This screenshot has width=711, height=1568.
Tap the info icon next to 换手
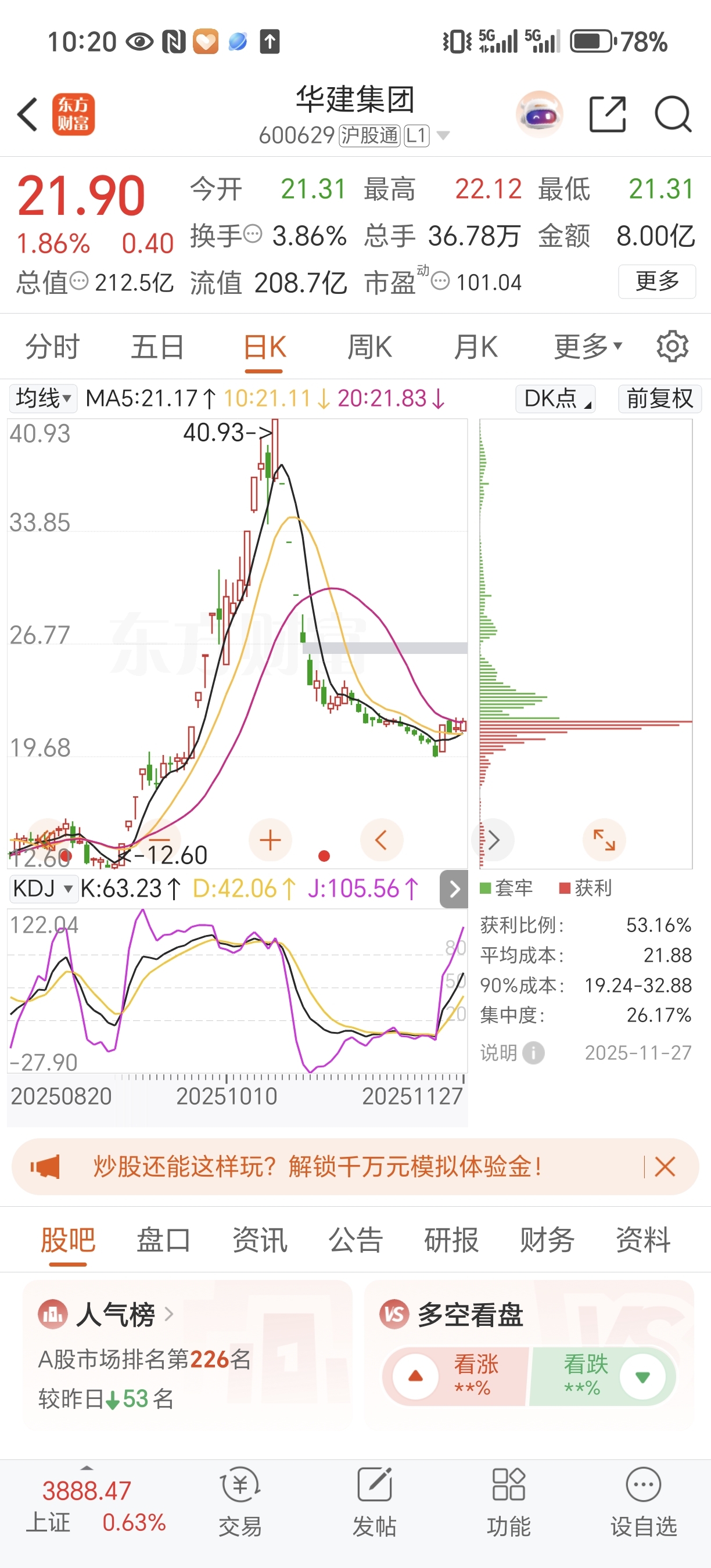[253, 233]
